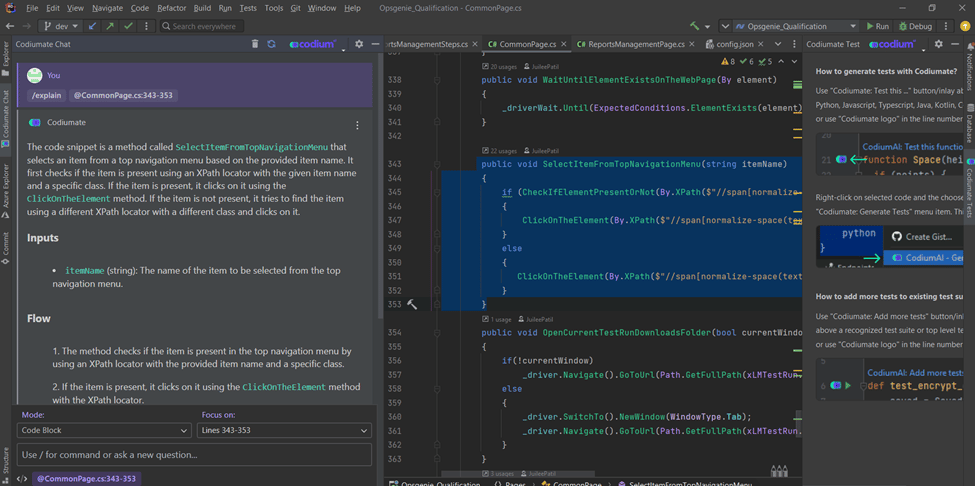The width and height of the screenshot is (975, 486).
Task: Click the Debug button
Action: coord(915,26)
